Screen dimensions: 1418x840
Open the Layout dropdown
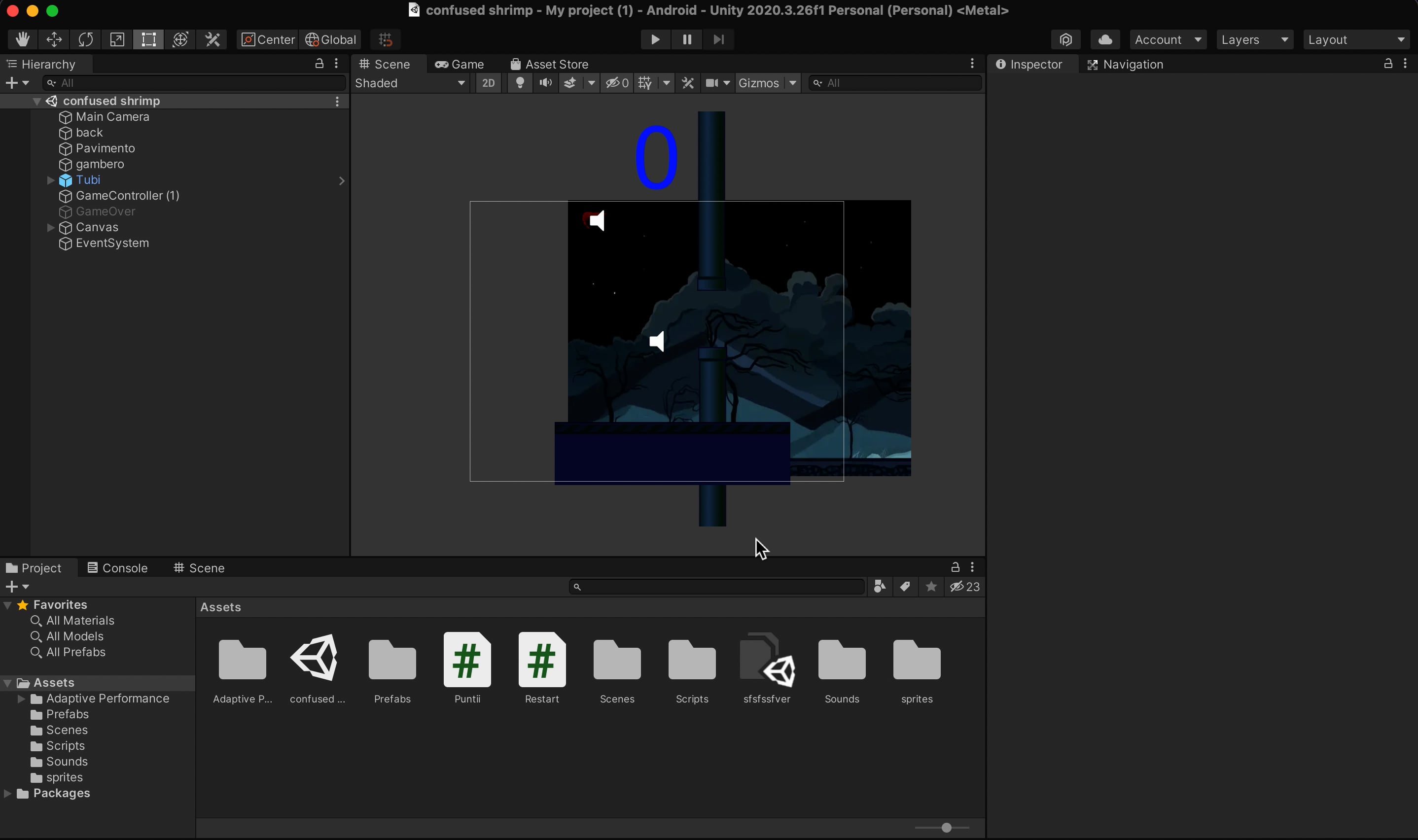pos(1356,39)
